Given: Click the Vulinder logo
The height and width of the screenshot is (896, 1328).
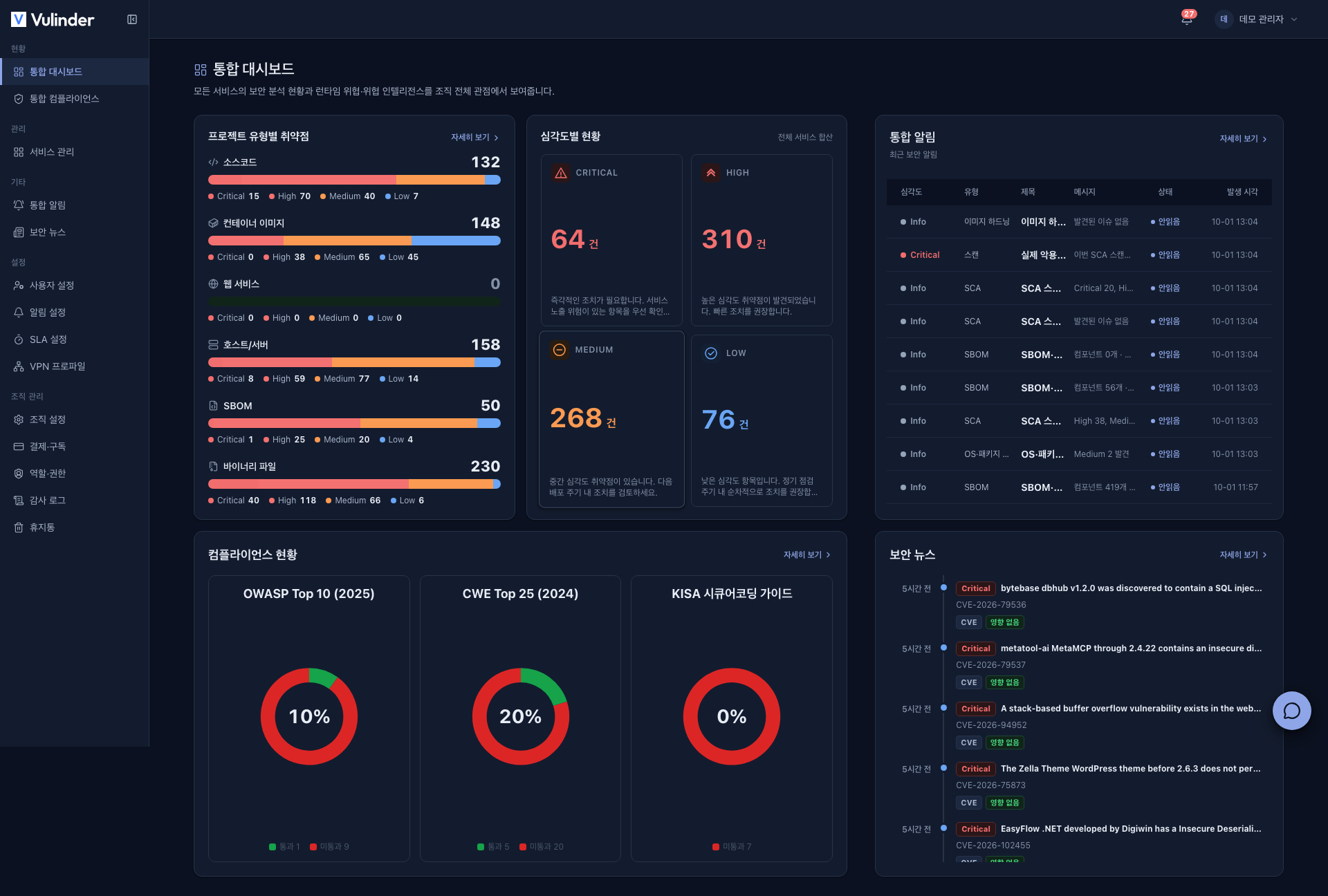Looking at the screenshot, I should [x=53, y=19].
